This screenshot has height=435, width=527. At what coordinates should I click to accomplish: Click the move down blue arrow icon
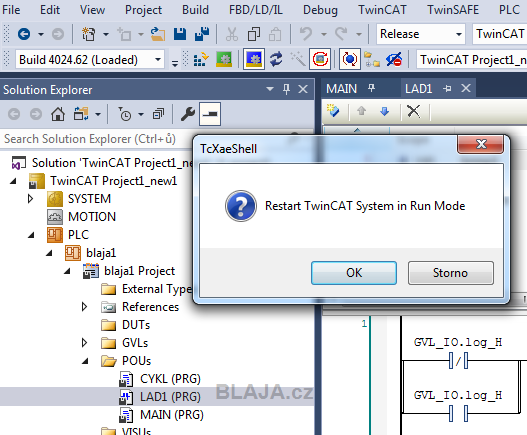(384, 111)
